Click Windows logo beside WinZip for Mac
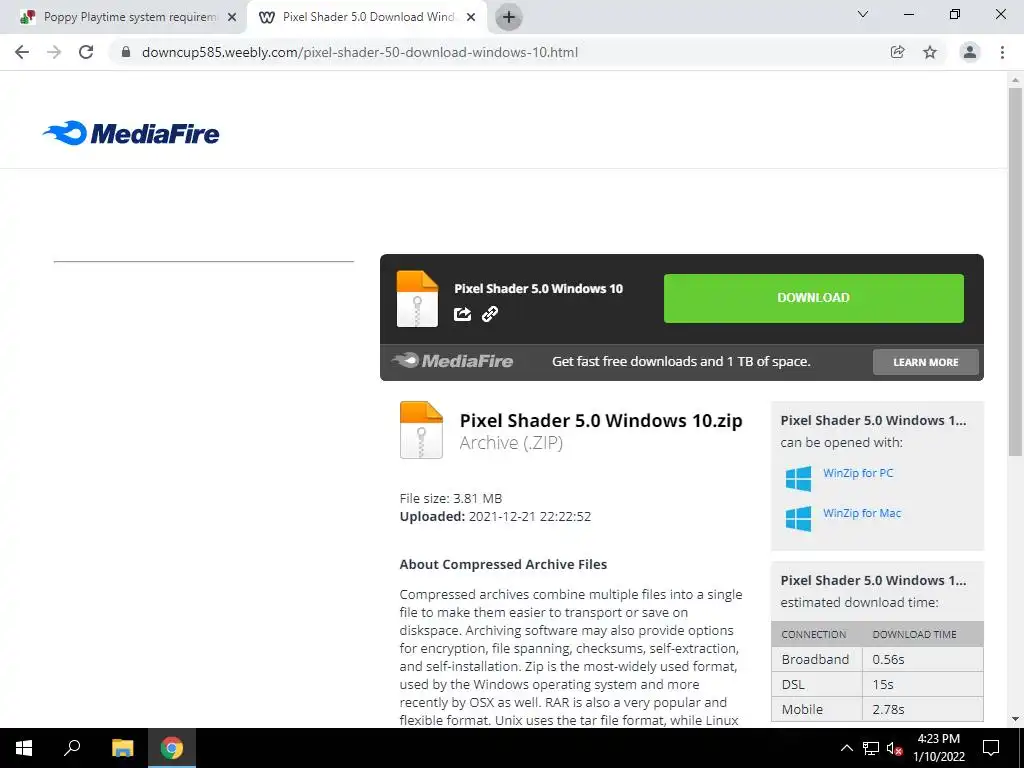This screenshot has width=1024, height=768. [799, 519]
